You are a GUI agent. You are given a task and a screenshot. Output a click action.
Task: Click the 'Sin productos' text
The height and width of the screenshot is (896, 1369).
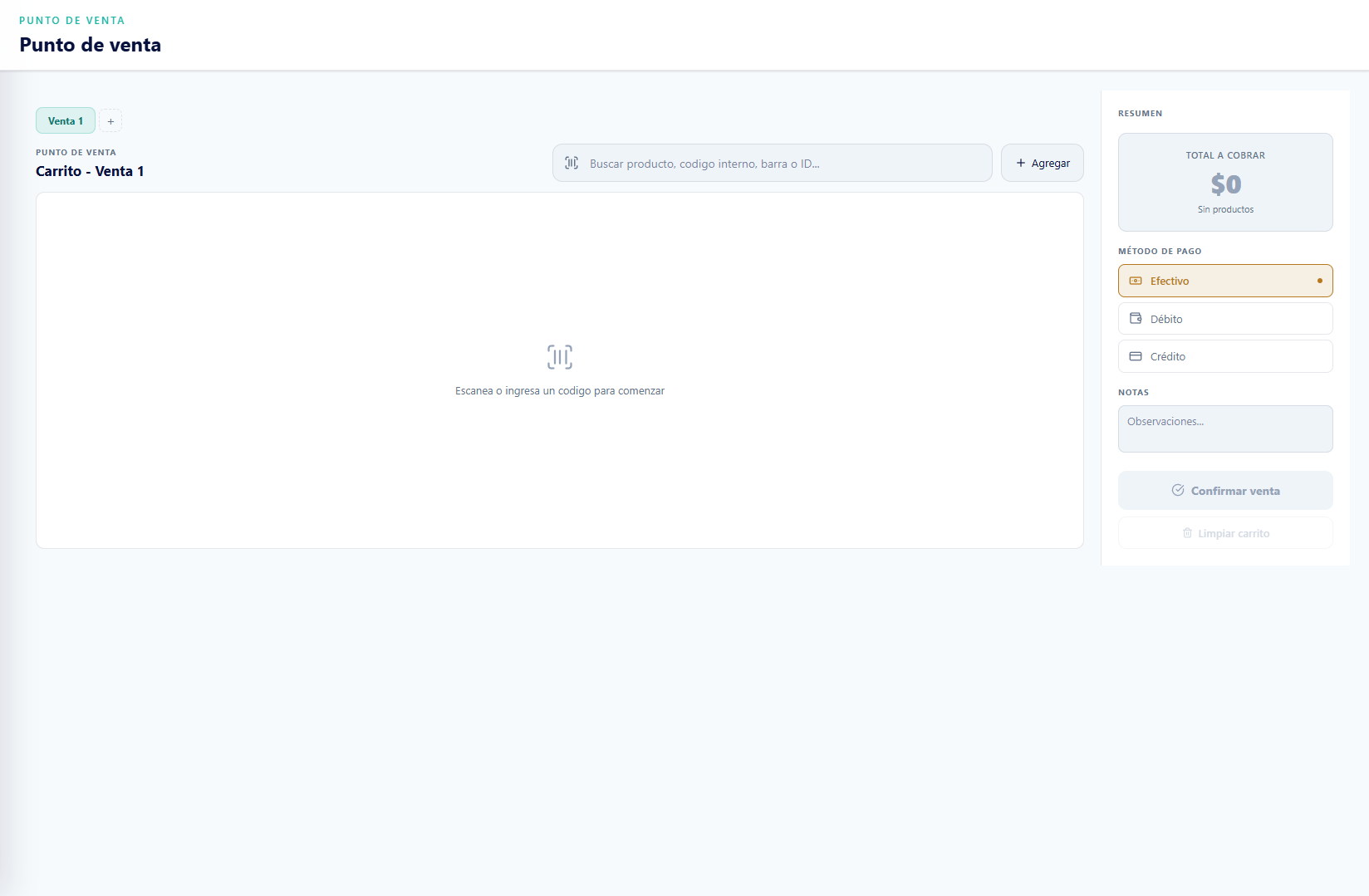click(x=1226, y=210)
